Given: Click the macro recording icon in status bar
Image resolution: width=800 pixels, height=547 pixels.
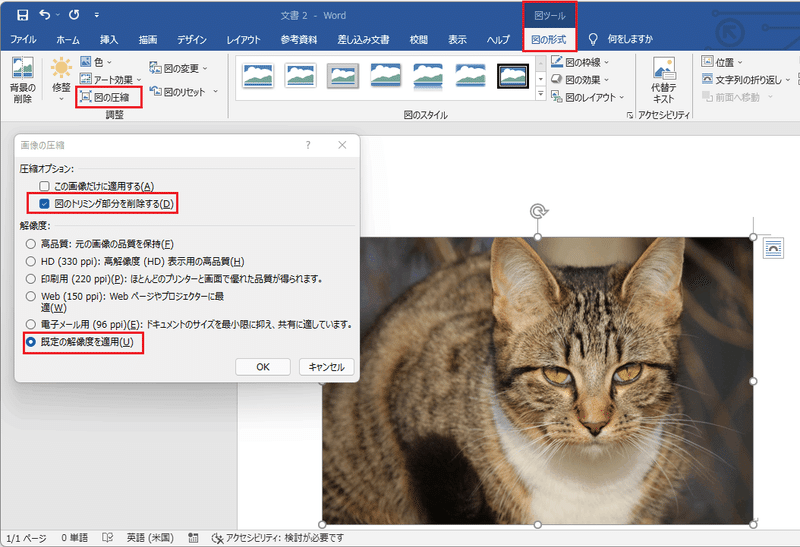Looking at the screenshot, I should point(193,538).
